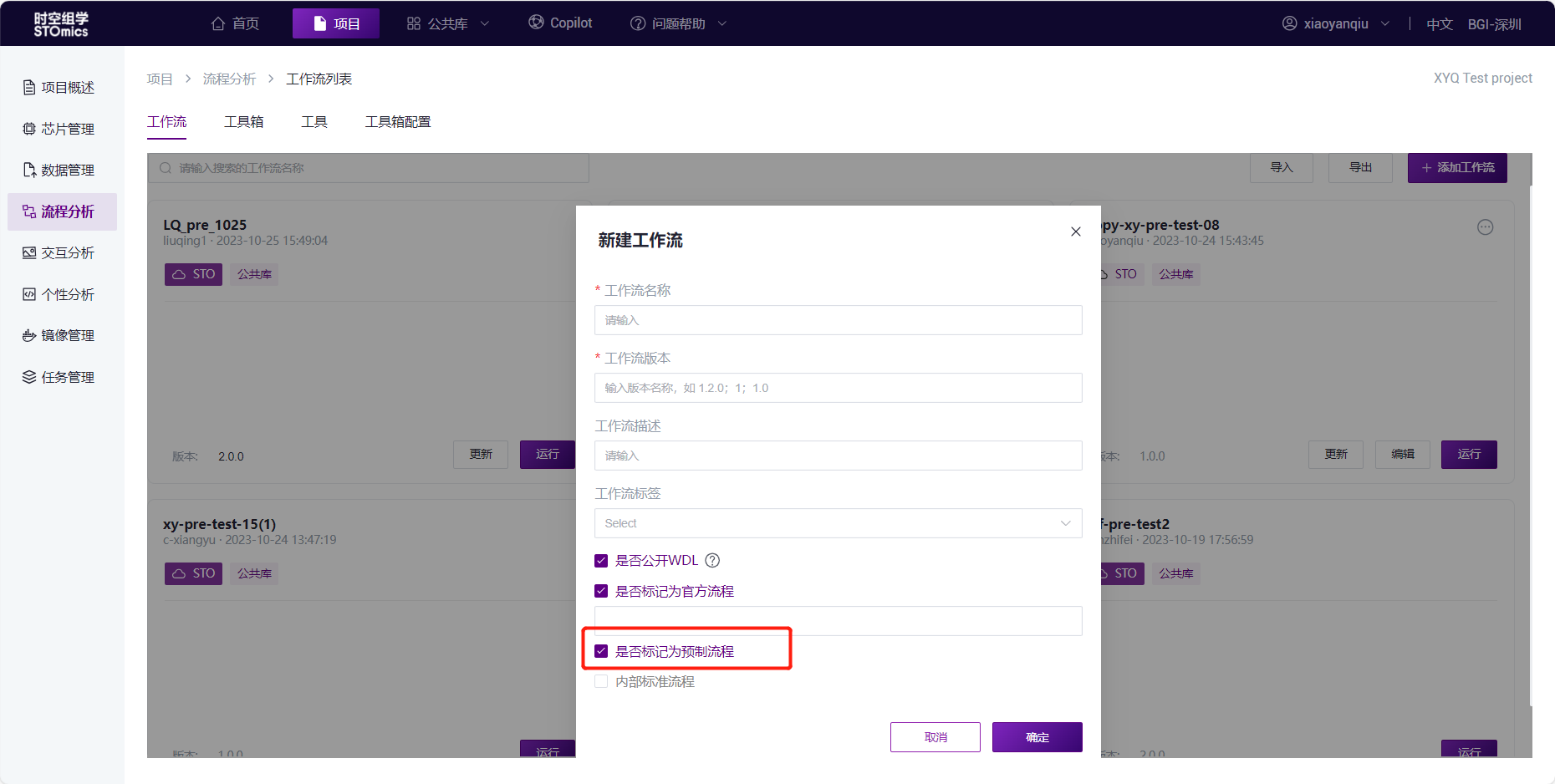Open 个性分析 in the sidebar
The width and height of the screenshot is (1555, 784).
click(62, 294)
